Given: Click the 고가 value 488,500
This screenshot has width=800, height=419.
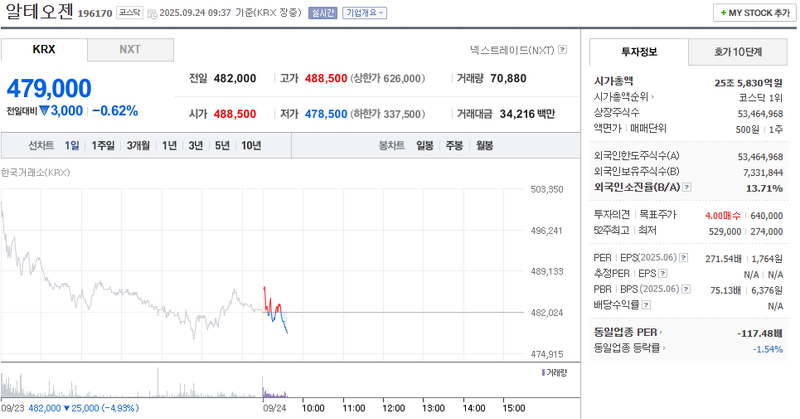Looking at the screenshot, I should click(x=326, y=78).
